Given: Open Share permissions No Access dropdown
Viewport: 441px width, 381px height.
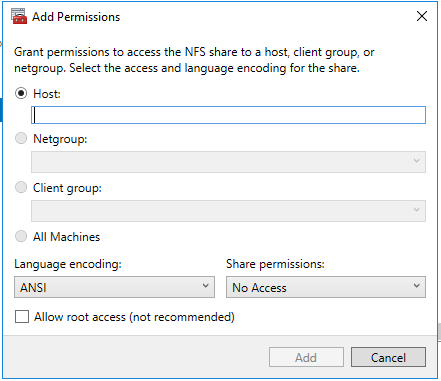Looking at the screenshot, I should [x=326, y=287].
